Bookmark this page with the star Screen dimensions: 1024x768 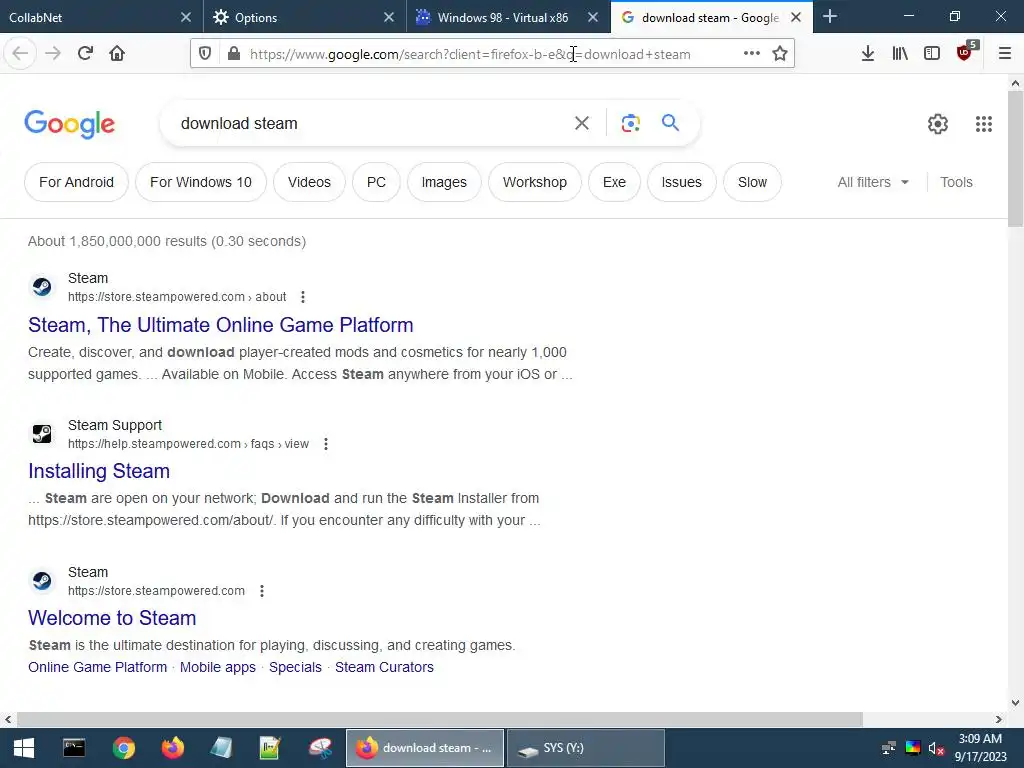pos(780,54)
